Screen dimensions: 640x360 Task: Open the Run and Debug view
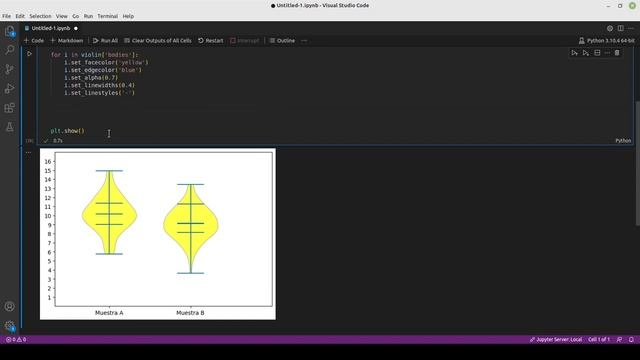pos(9,89)
